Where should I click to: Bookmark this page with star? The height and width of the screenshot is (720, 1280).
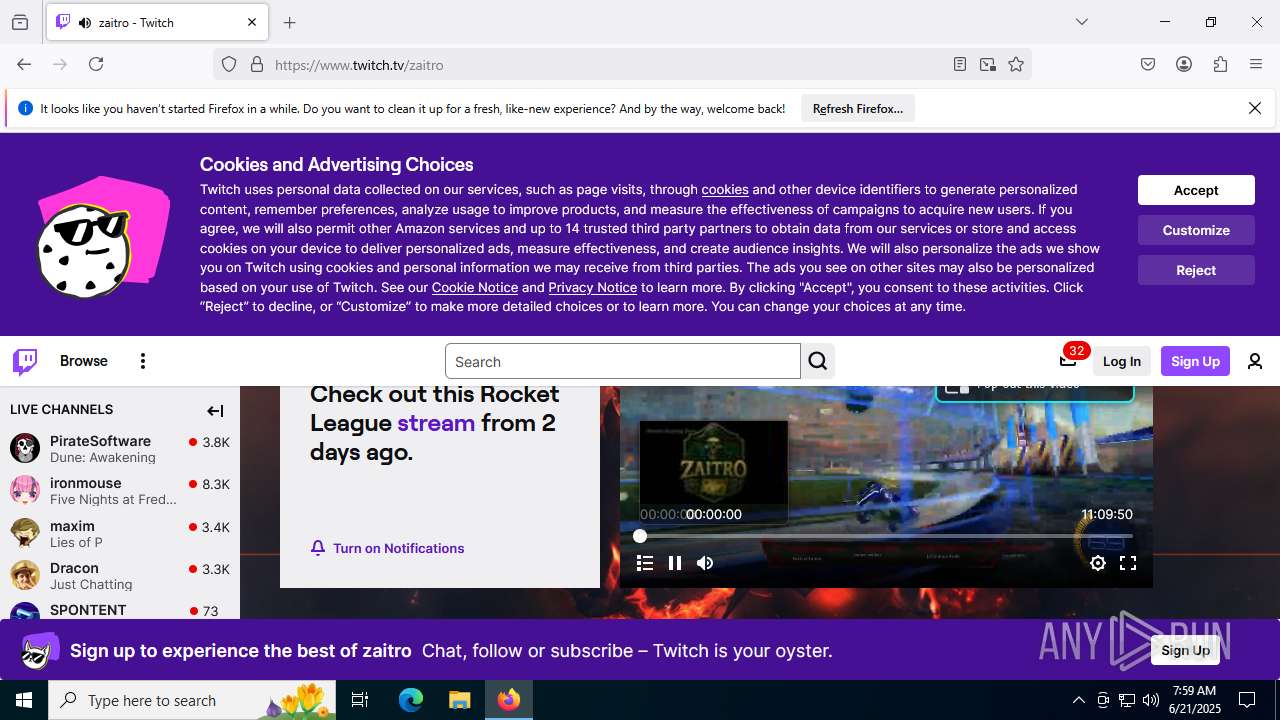[x=1016, y=64]
